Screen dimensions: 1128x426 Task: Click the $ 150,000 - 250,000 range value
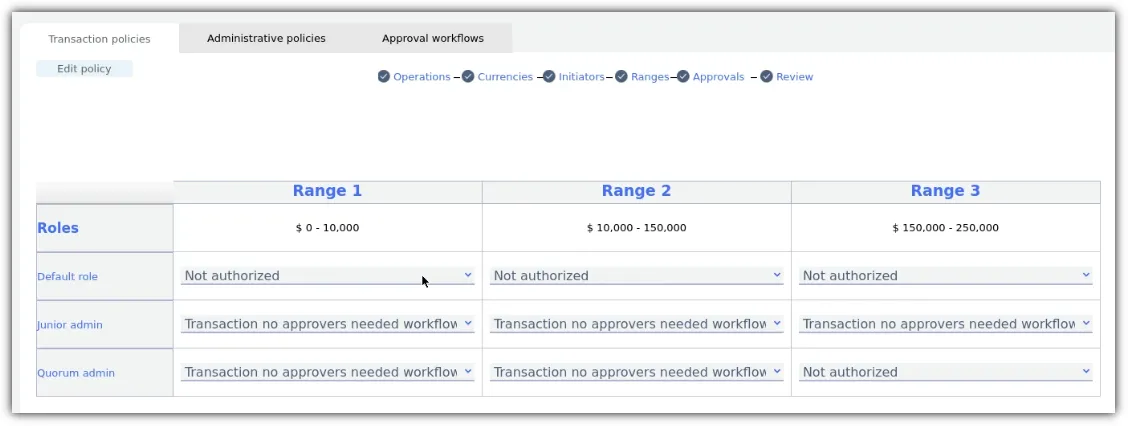(945, 228)
